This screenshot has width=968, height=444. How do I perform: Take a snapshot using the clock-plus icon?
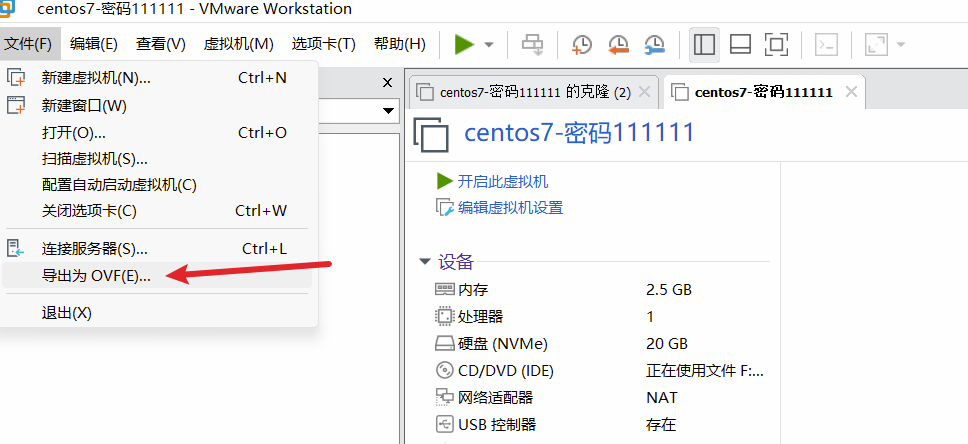point(582,44)
